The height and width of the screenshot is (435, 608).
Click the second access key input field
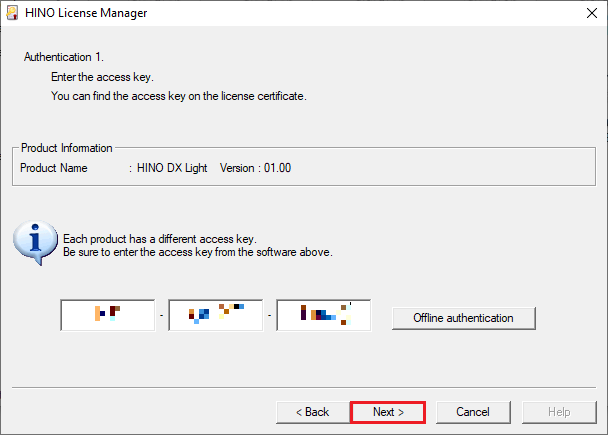pos(216,315)
